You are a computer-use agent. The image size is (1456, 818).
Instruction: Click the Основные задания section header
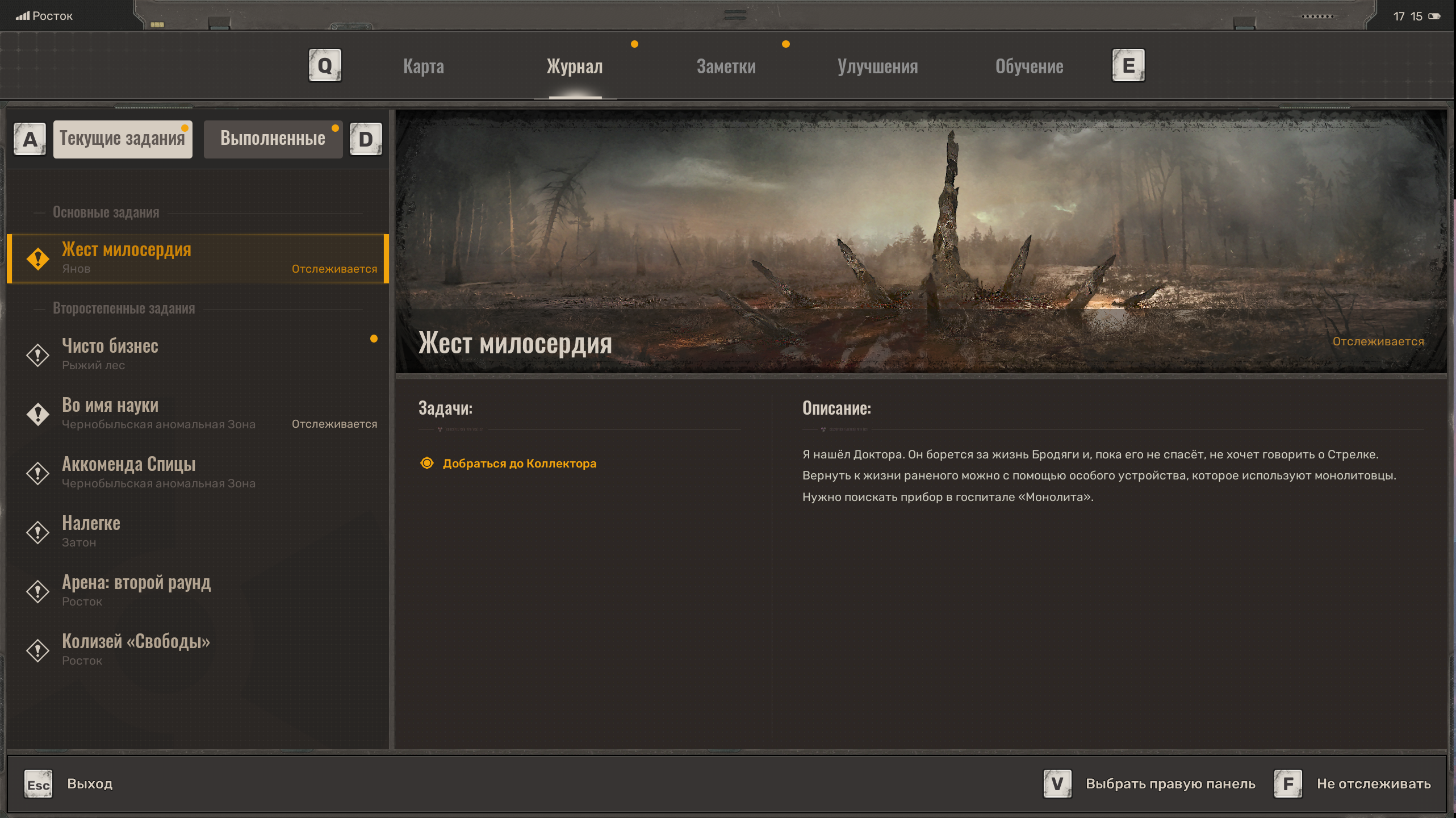[x=106, y=212]
